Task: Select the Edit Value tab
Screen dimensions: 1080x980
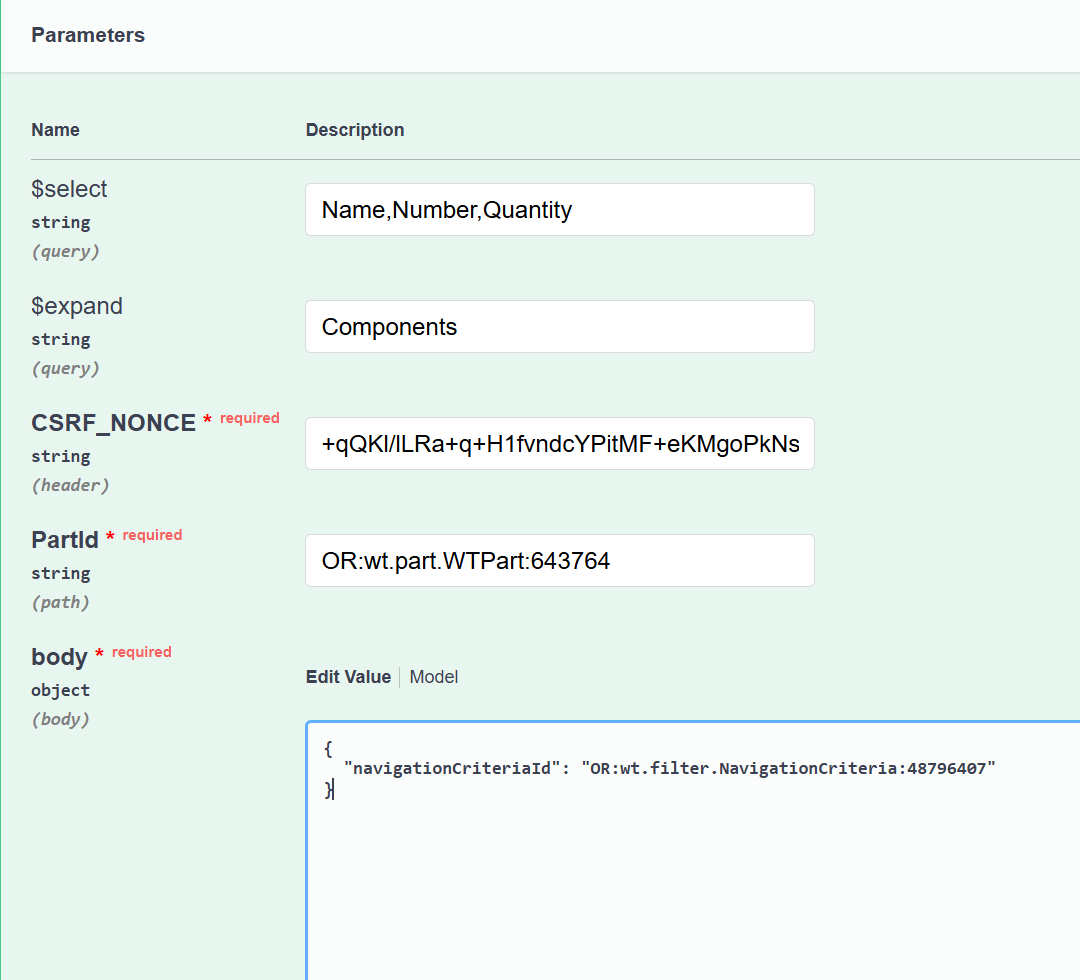Action: point(348,677)
